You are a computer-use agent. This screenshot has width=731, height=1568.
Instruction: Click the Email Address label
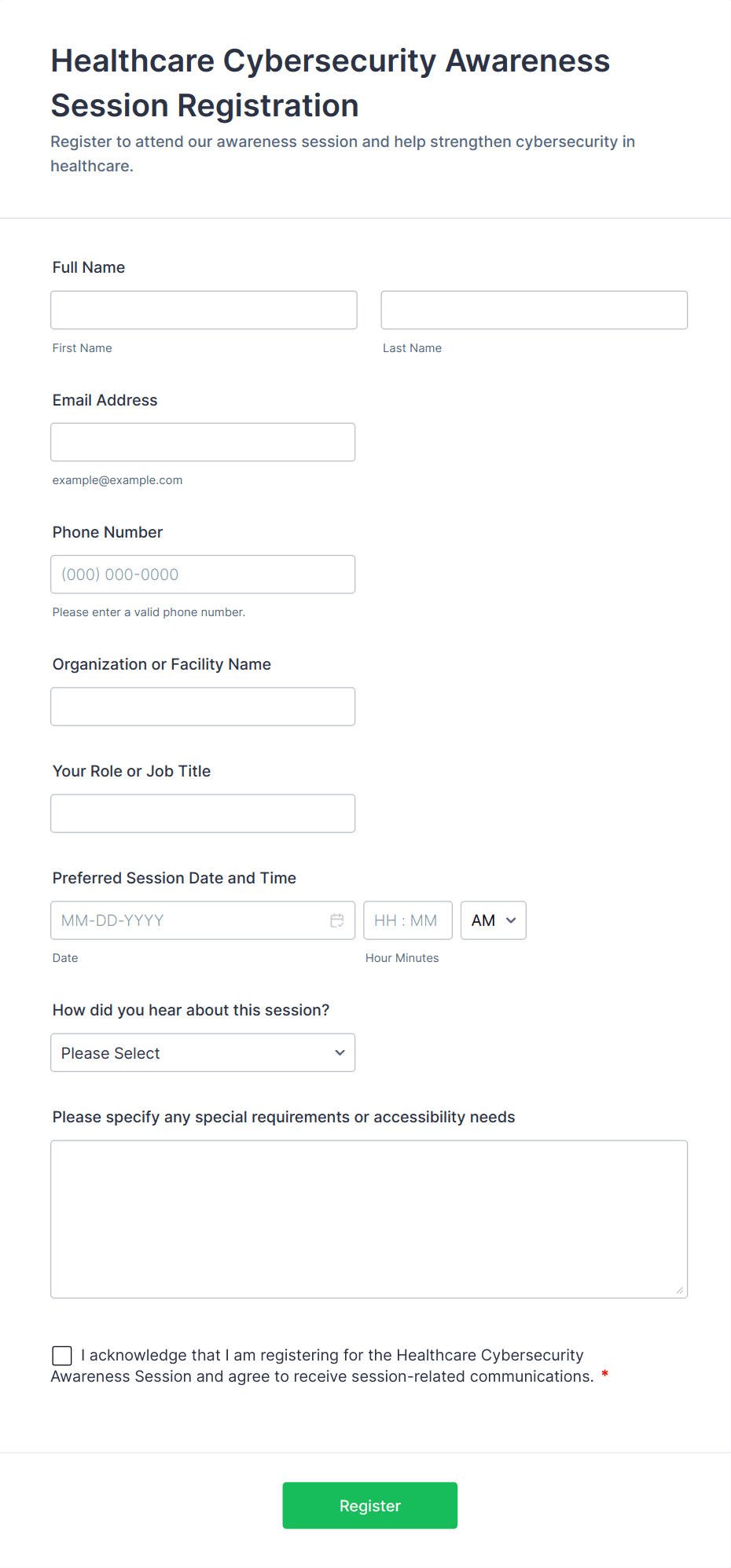(105, 400)
